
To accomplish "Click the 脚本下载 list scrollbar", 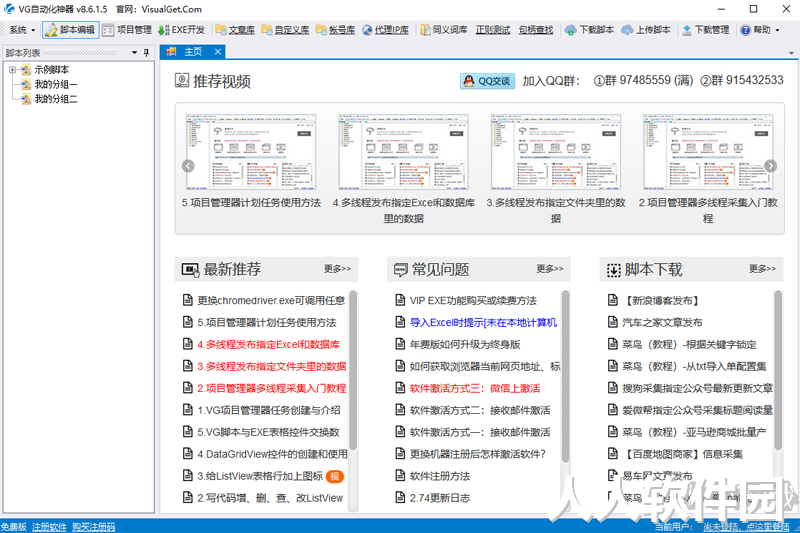I will point(778,370).
